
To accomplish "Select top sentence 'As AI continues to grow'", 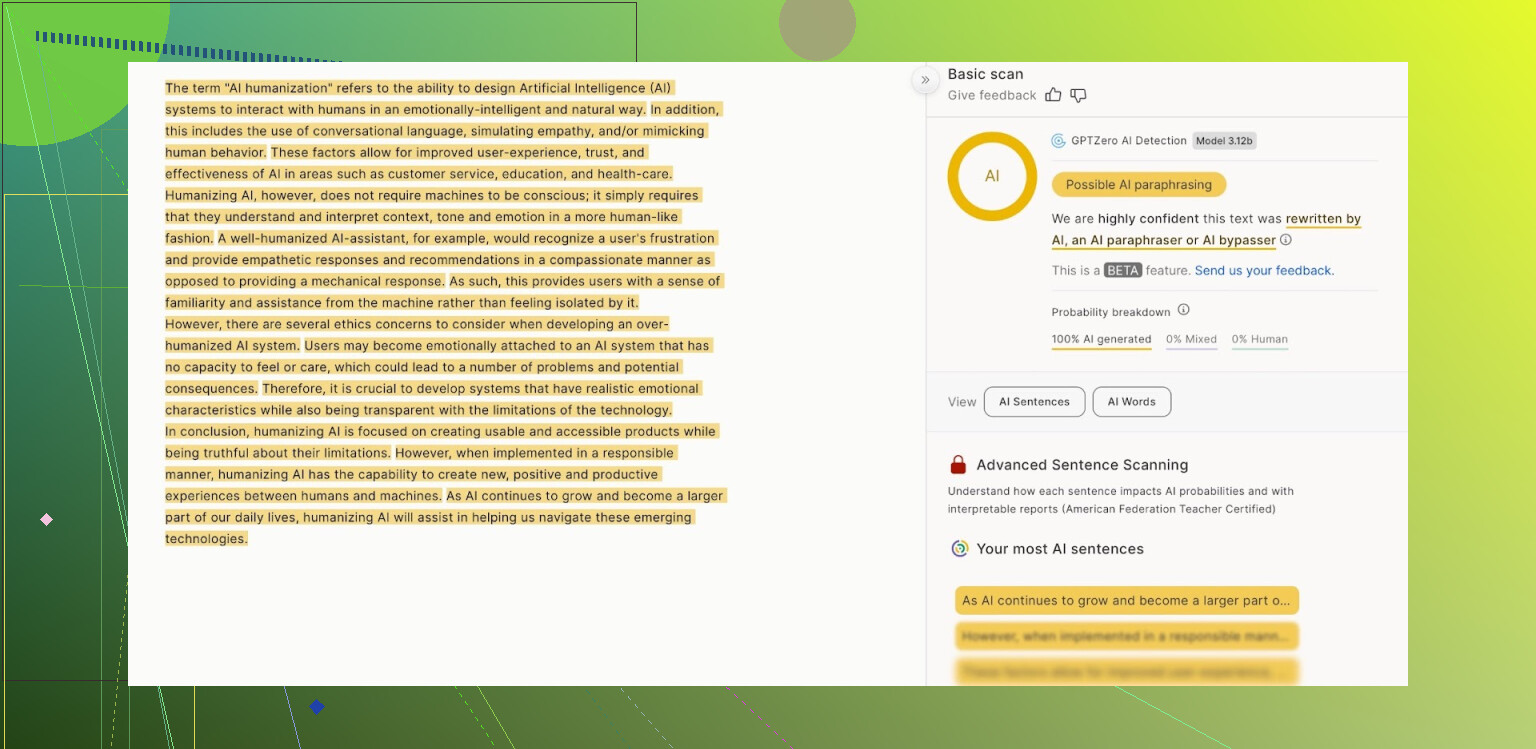I will (1126, 601).
